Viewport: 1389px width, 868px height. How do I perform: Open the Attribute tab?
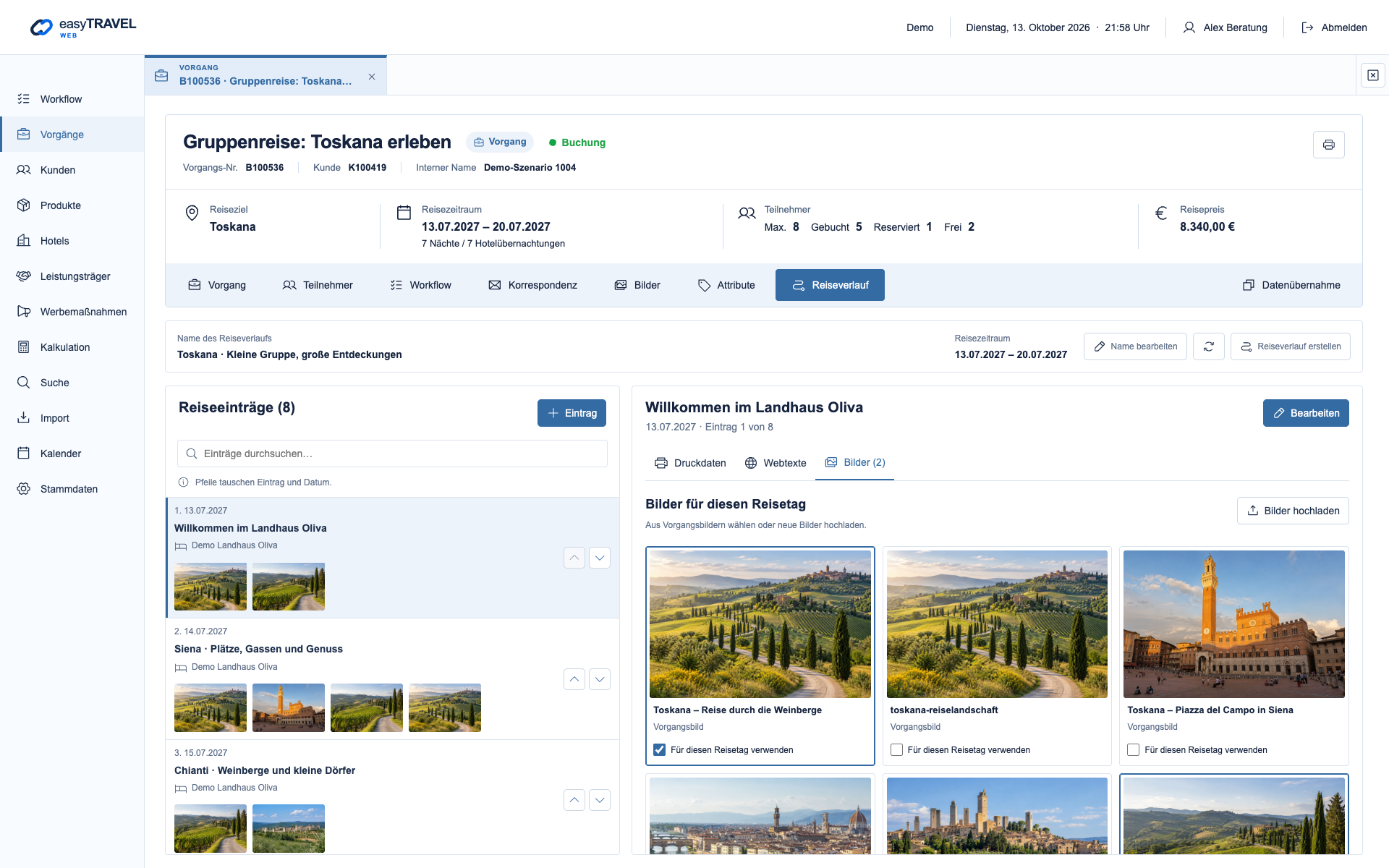pyautogui.click(x=726, y=285)
